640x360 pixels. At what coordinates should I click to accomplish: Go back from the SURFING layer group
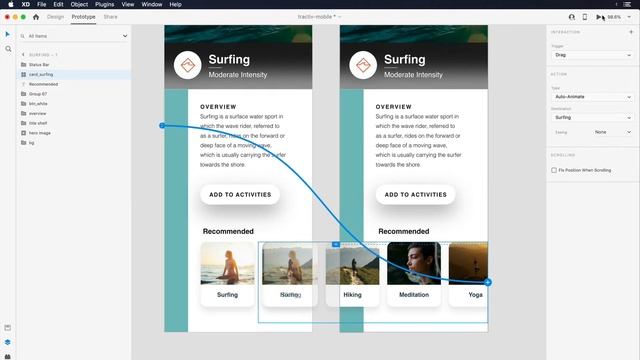click(23, 55)
